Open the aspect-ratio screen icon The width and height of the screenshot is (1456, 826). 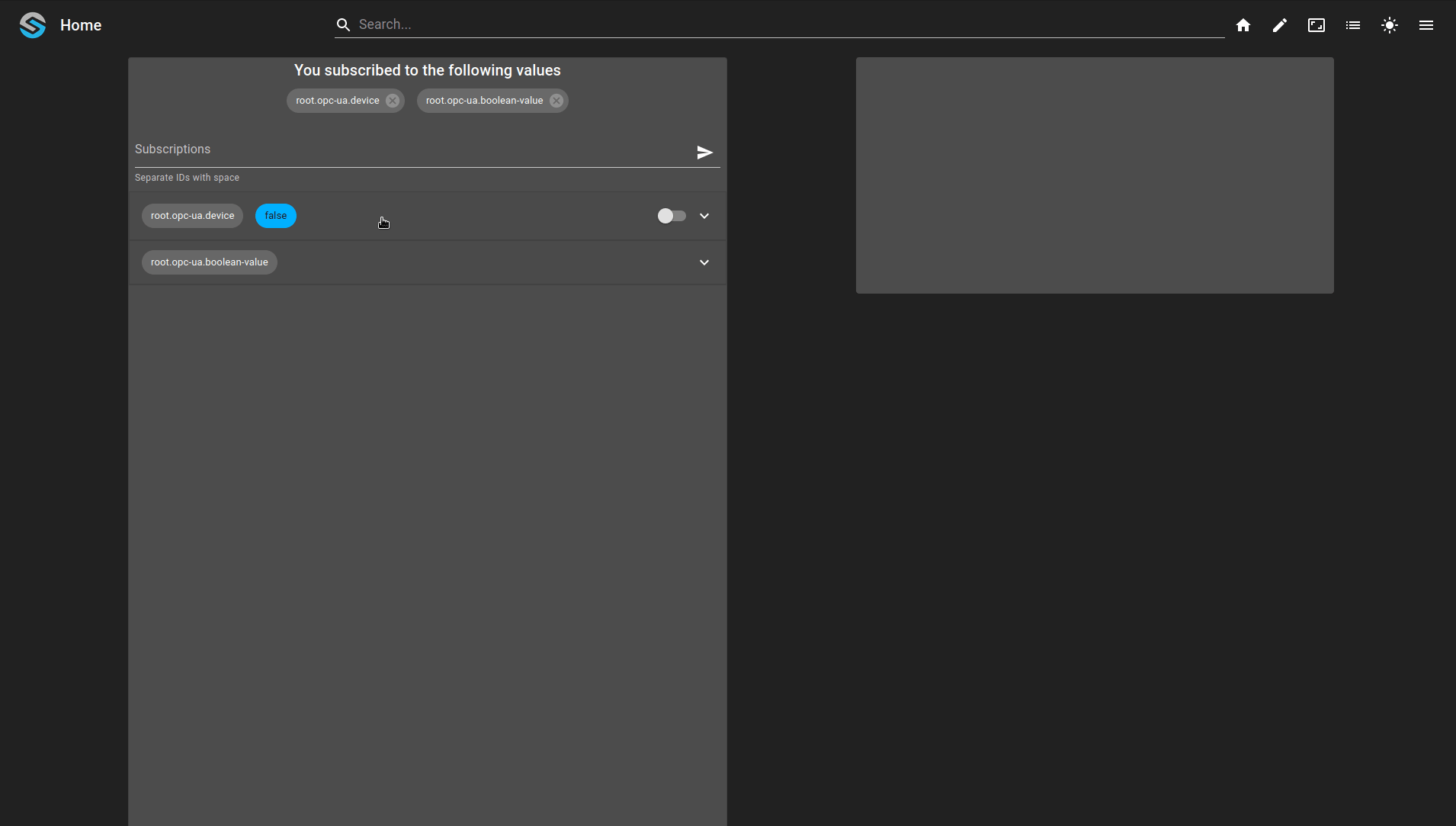click(1316, 25)
